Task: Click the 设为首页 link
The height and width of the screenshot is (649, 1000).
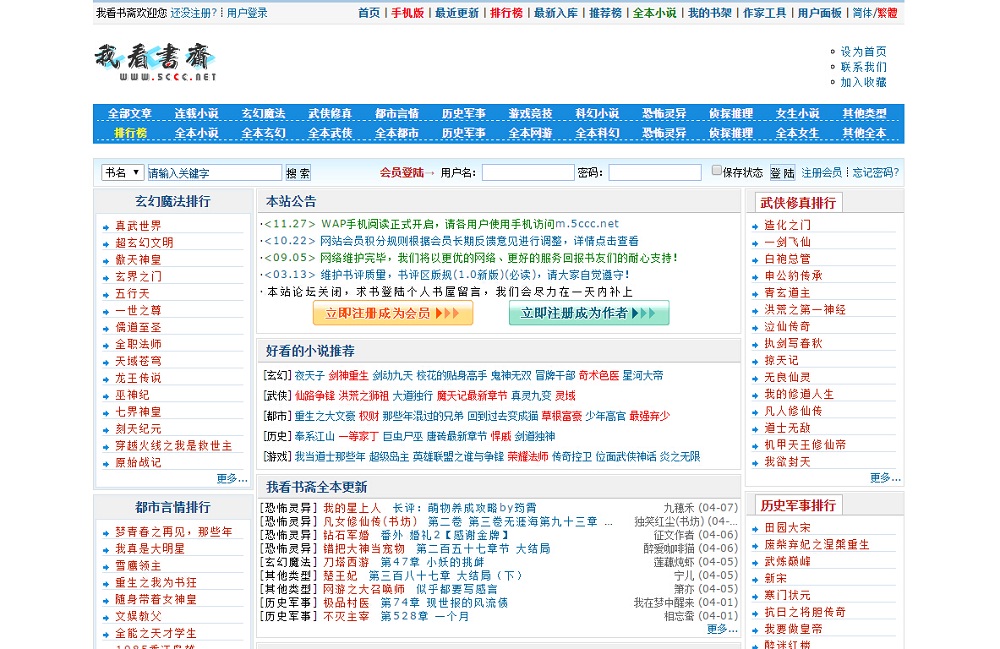Action: 864,52
